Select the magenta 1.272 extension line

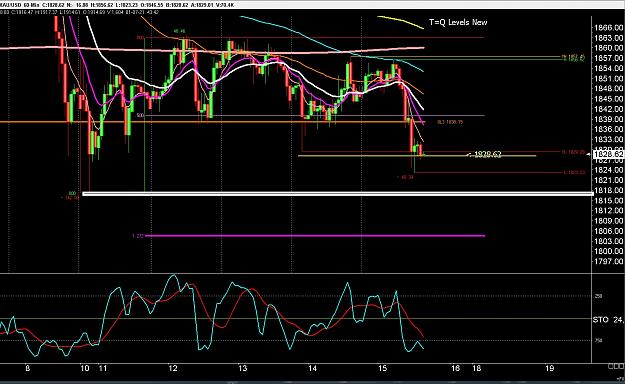pos(315,236)
